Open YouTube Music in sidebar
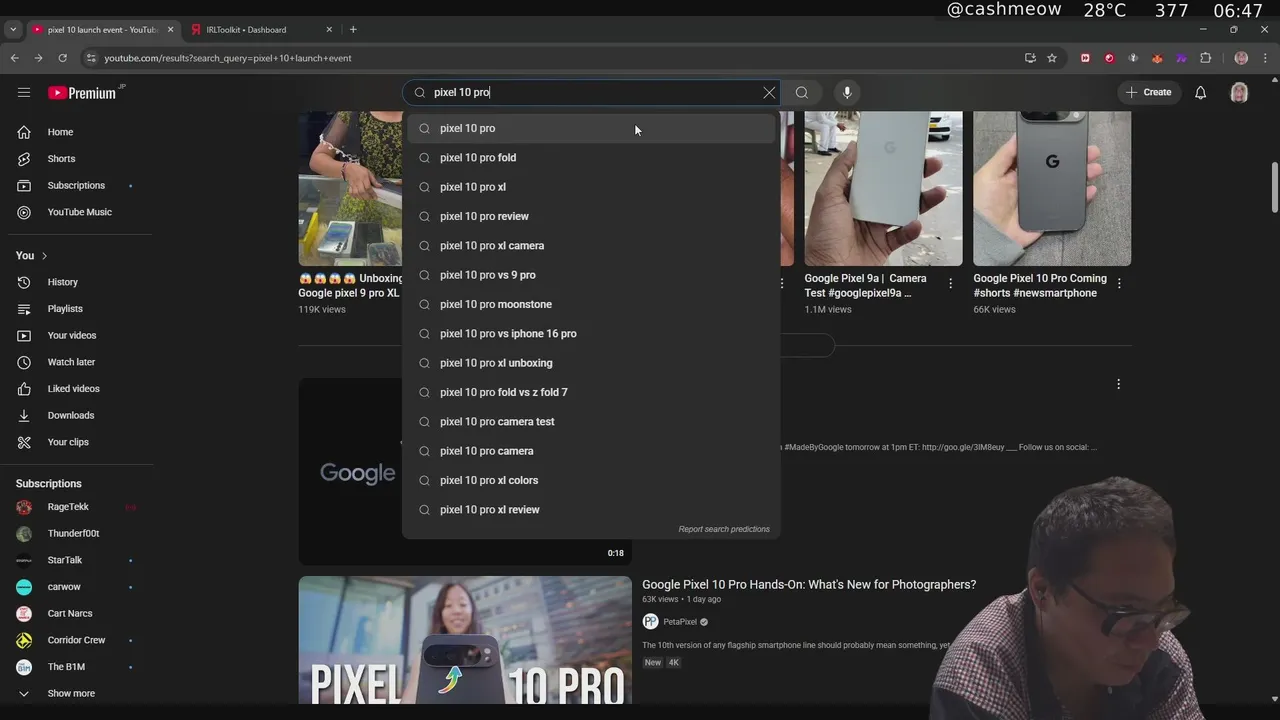This screenshot has width=1280, height=720. click(x=78, y=212)
